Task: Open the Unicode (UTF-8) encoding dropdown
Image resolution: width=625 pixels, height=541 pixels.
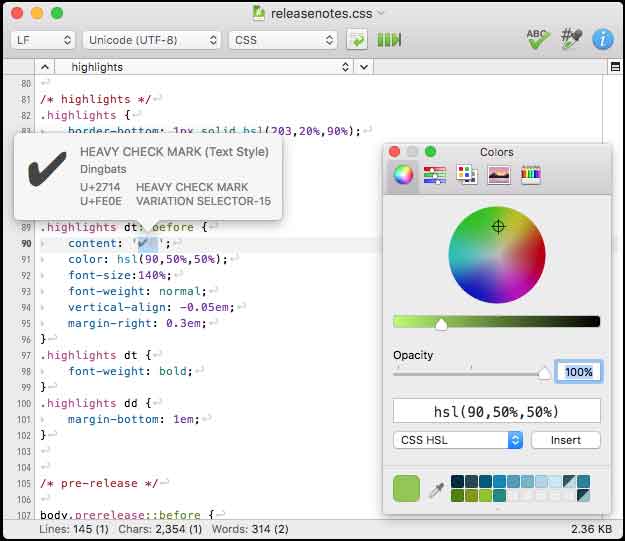Action: coord(151,40)
